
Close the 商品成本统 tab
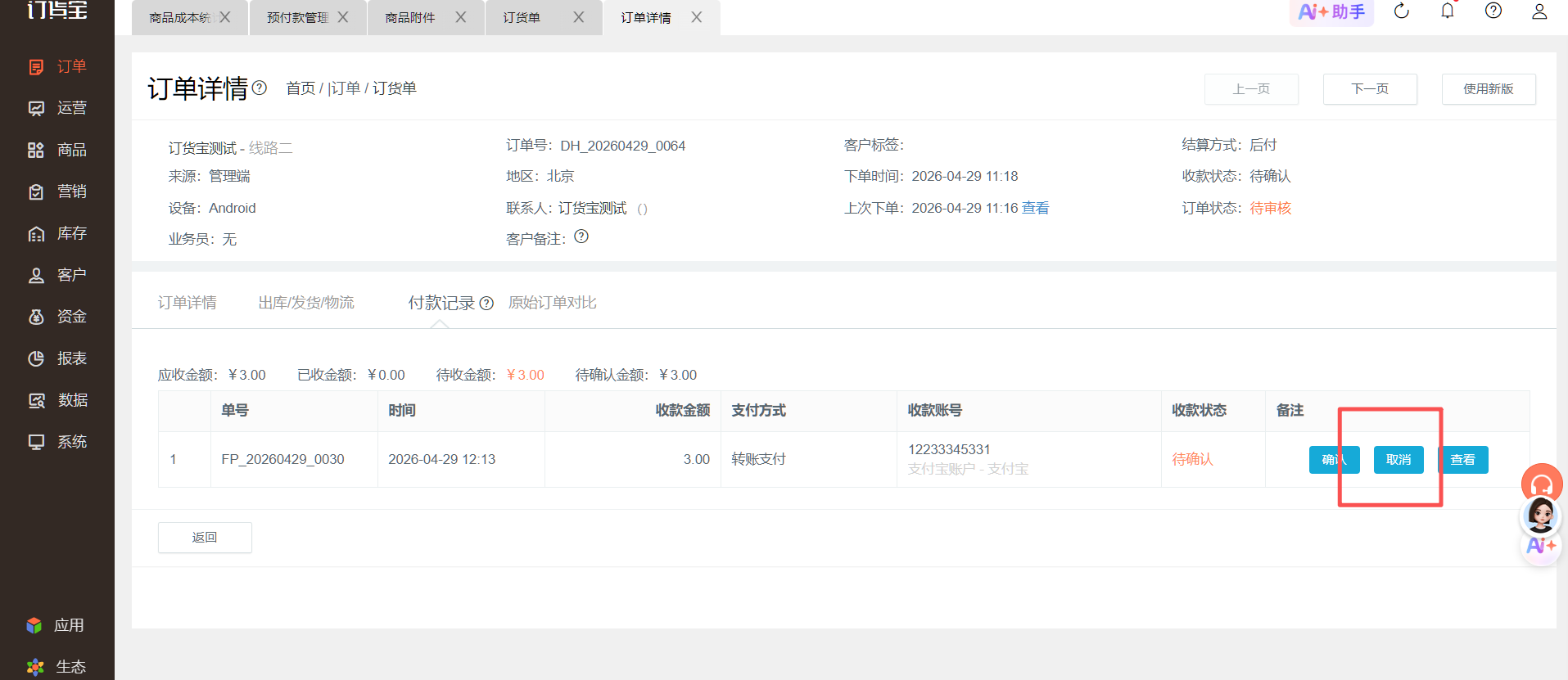(x=225, y=17)
